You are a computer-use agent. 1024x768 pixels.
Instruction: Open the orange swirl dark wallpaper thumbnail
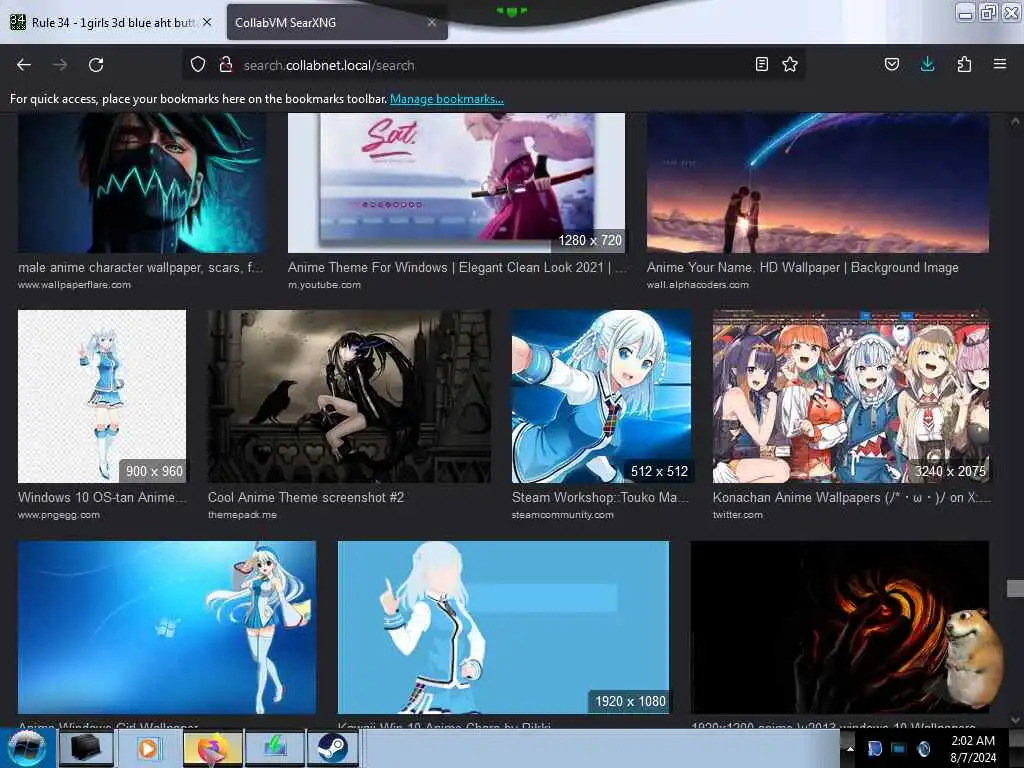(x=840, y=627)
